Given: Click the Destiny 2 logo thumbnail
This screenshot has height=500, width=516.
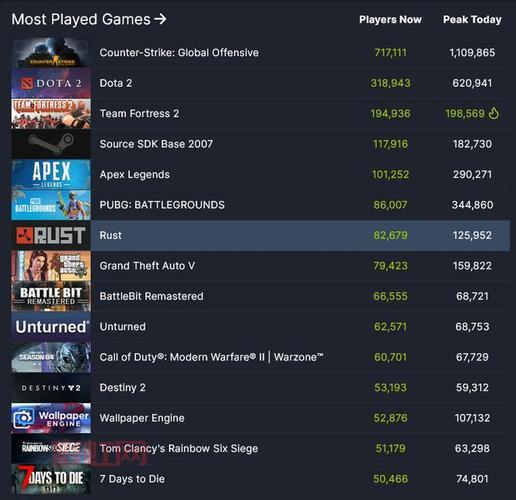Looking at the screenshot, I should click(51, 388).
